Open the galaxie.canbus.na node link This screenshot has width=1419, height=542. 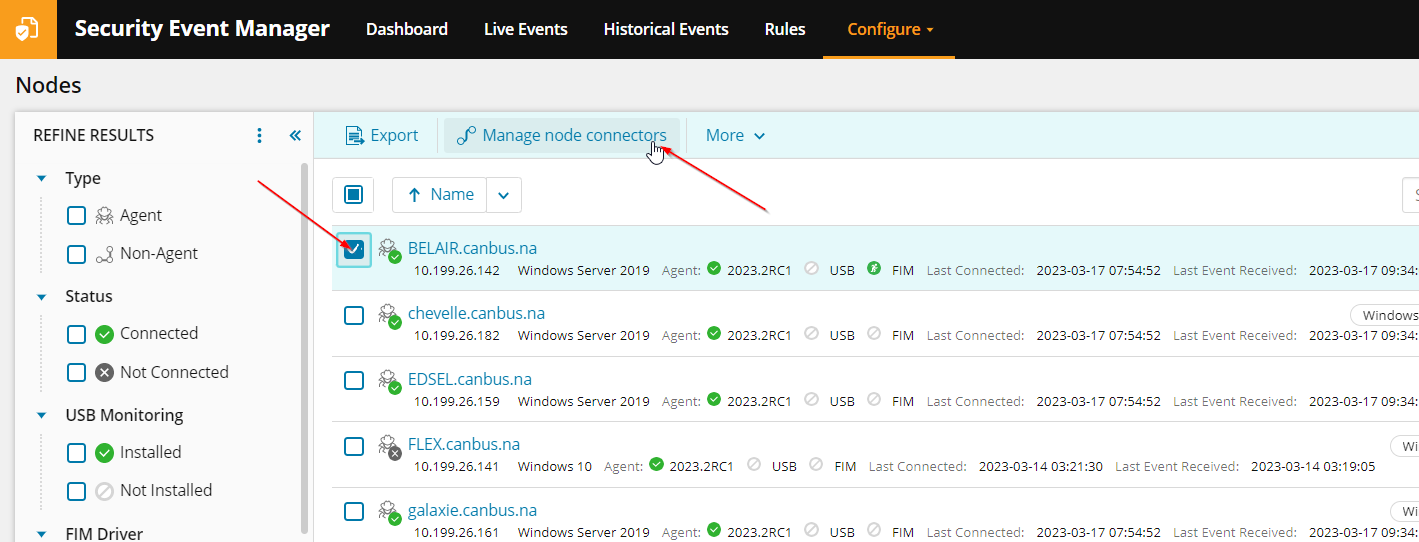click(x=472, y=510)
